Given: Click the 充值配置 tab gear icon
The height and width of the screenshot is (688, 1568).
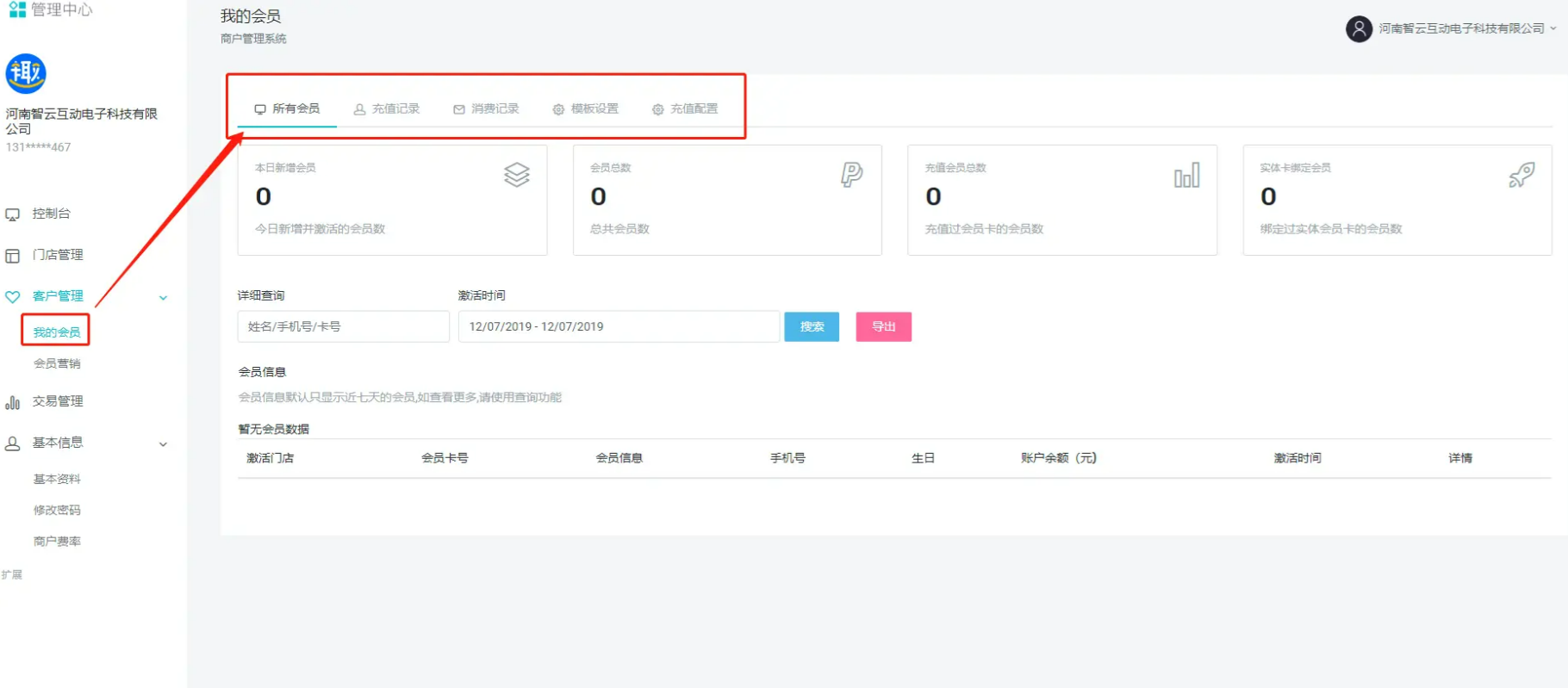Looking at the screenshot, I should tap(658, 109).
